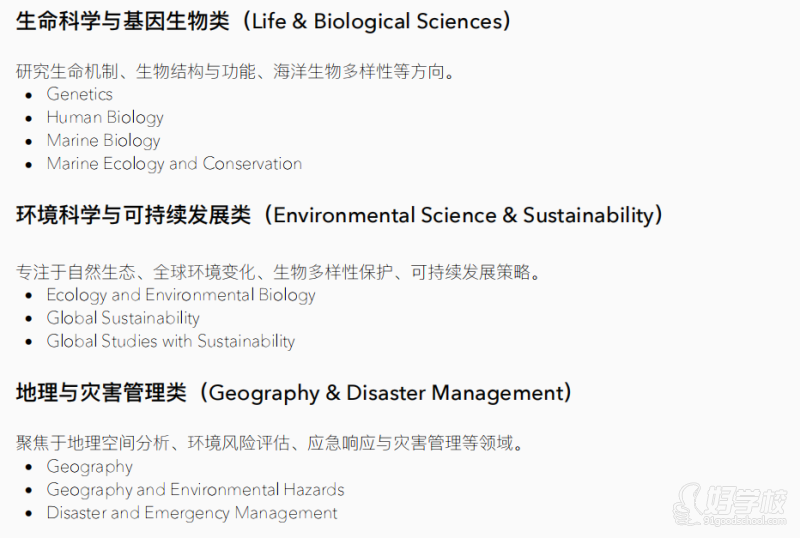
Task: Click the Geography list entry
Action: click(x=89, y=467)
